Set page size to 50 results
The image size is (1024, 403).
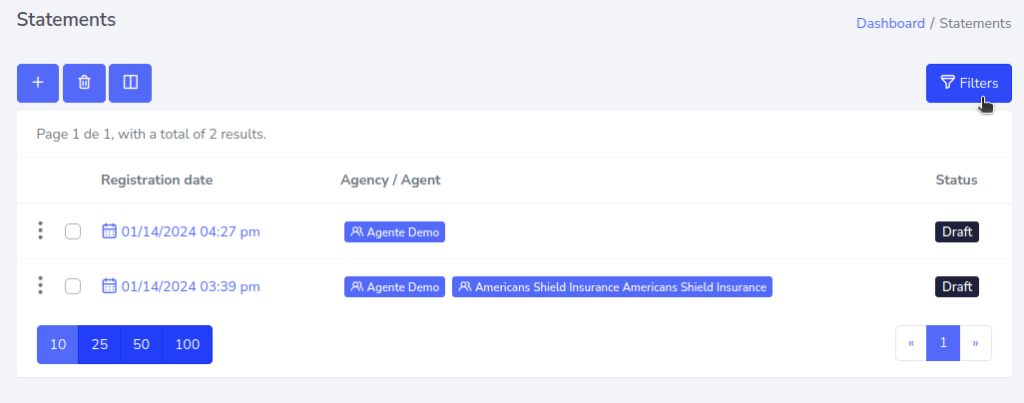[141, 344]
